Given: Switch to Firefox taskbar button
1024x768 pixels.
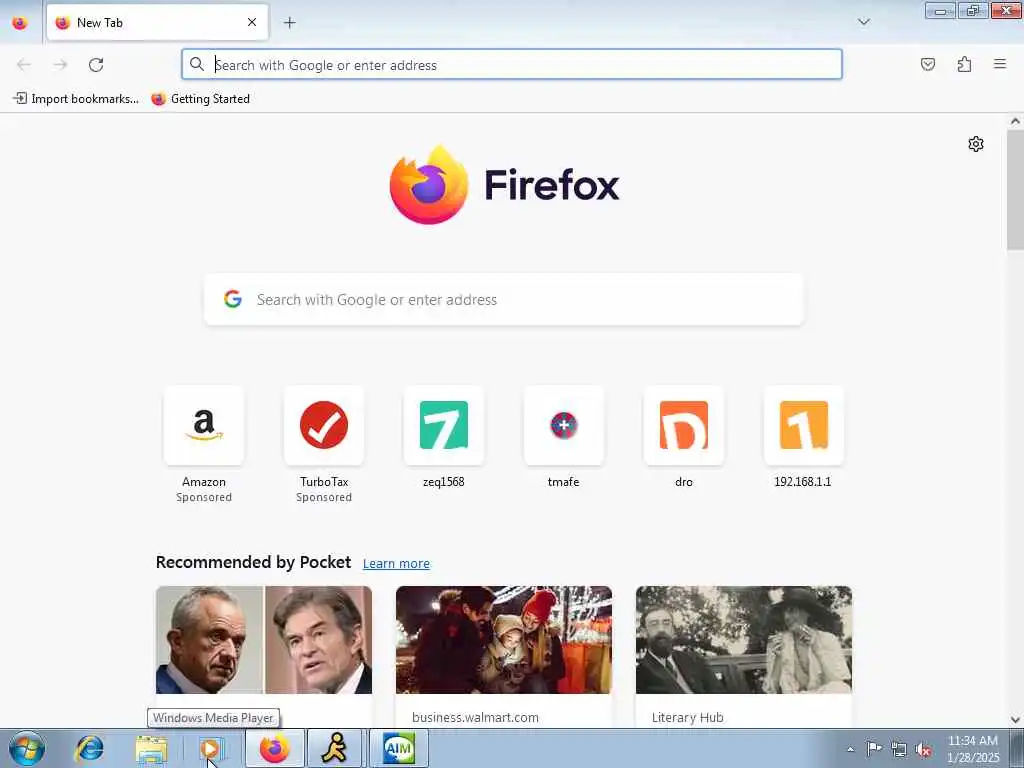Looking at the screenshot, I should tap(274, 748).
